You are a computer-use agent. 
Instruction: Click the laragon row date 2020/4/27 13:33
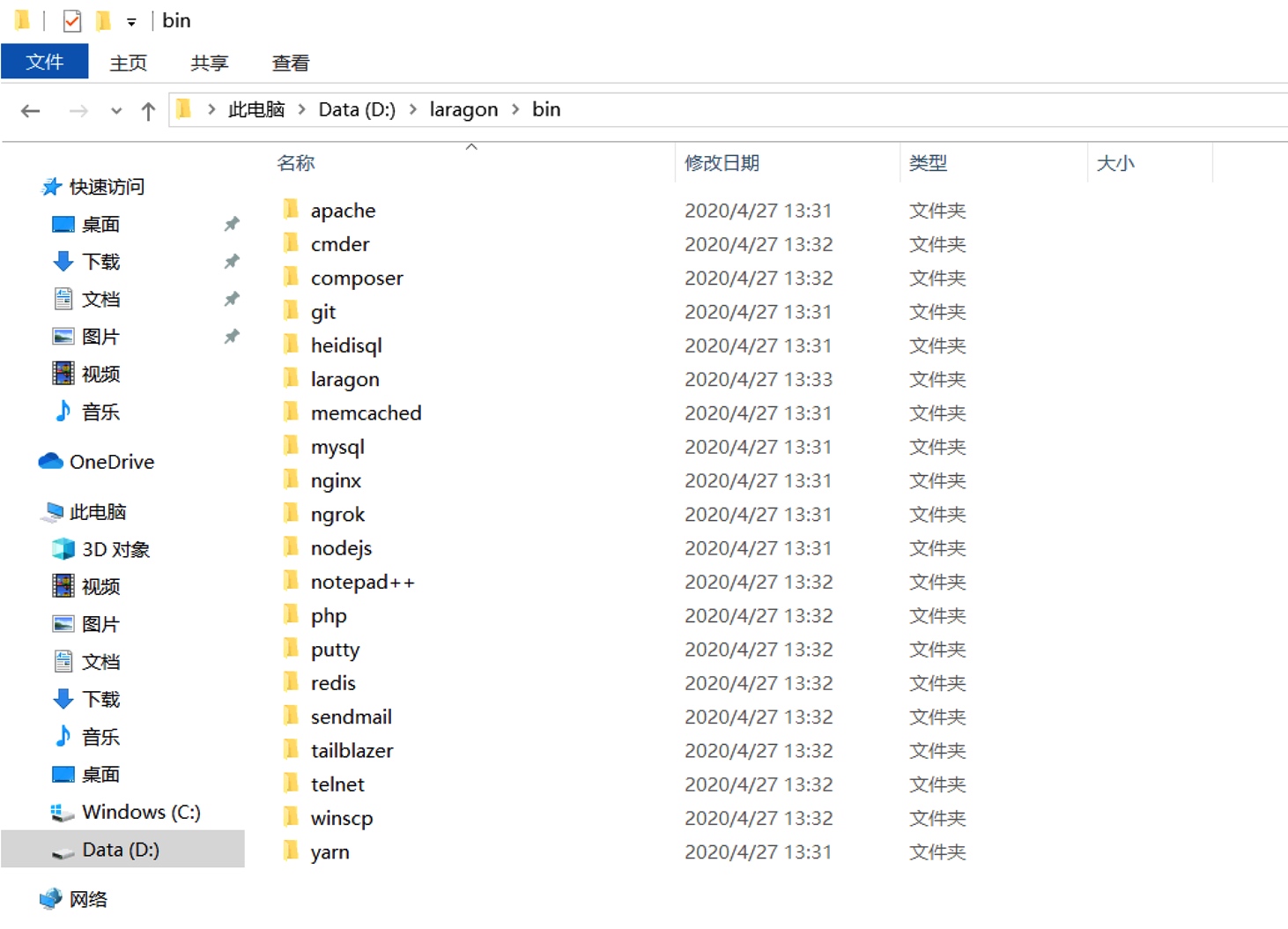coord(758,379)
